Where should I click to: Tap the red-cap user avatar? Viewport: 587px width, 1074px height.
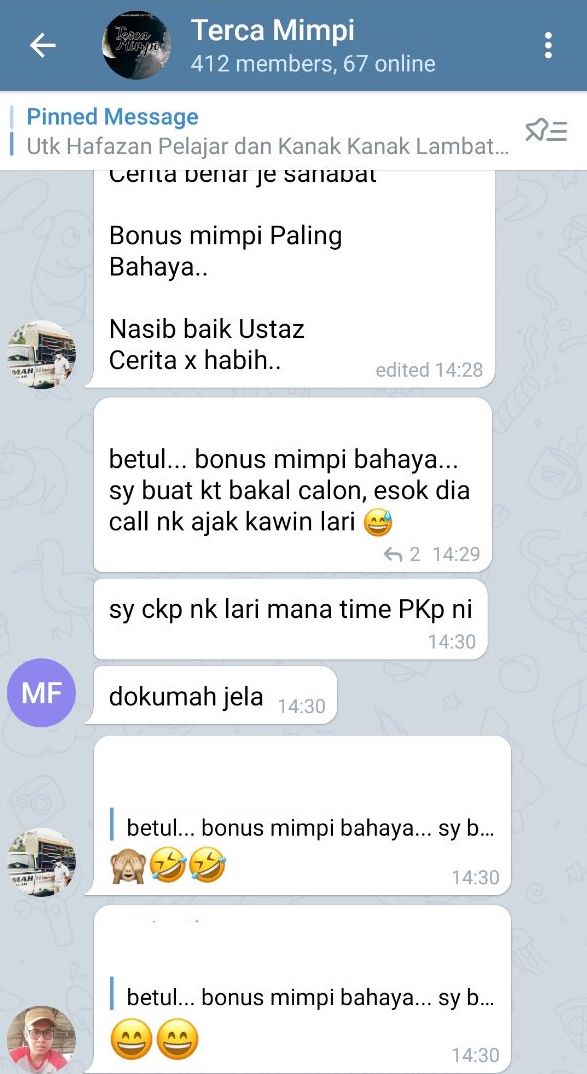point(41,1039)
